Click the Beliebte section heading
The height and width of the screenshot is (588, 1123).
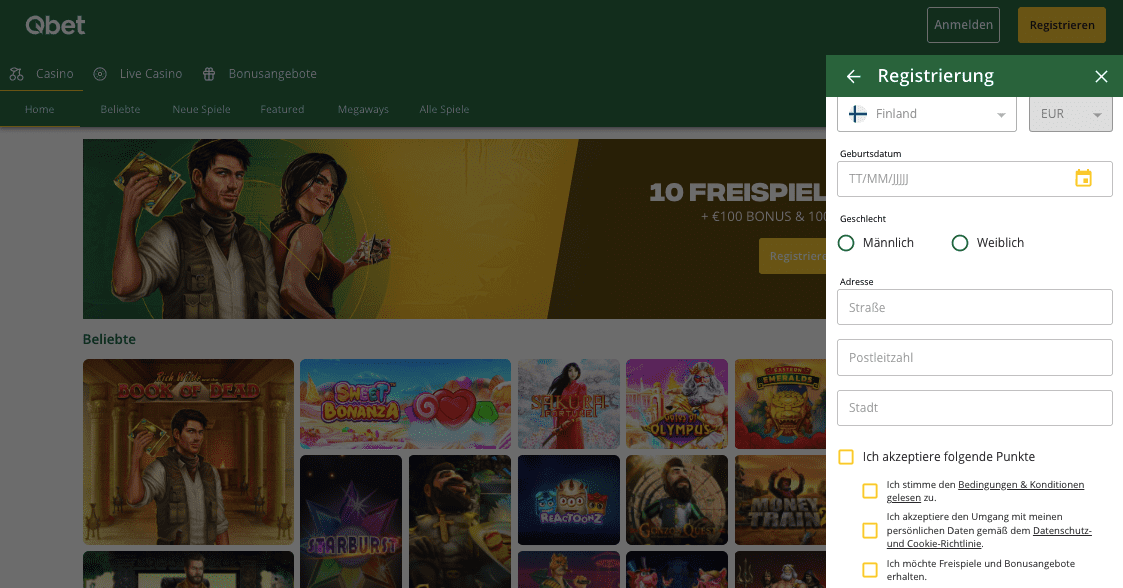point(109,339)
